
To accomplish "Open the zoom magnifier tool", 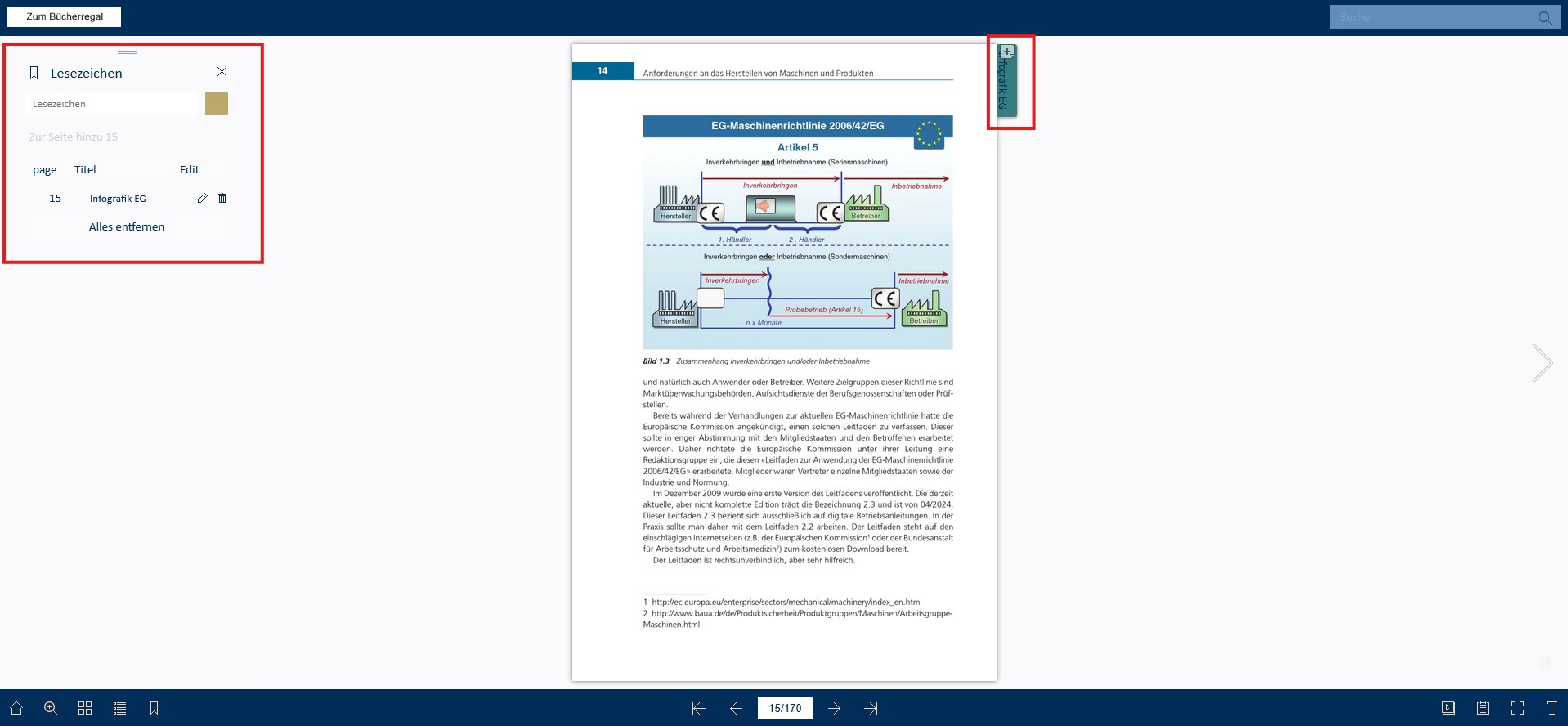I will tap(51, 708).
